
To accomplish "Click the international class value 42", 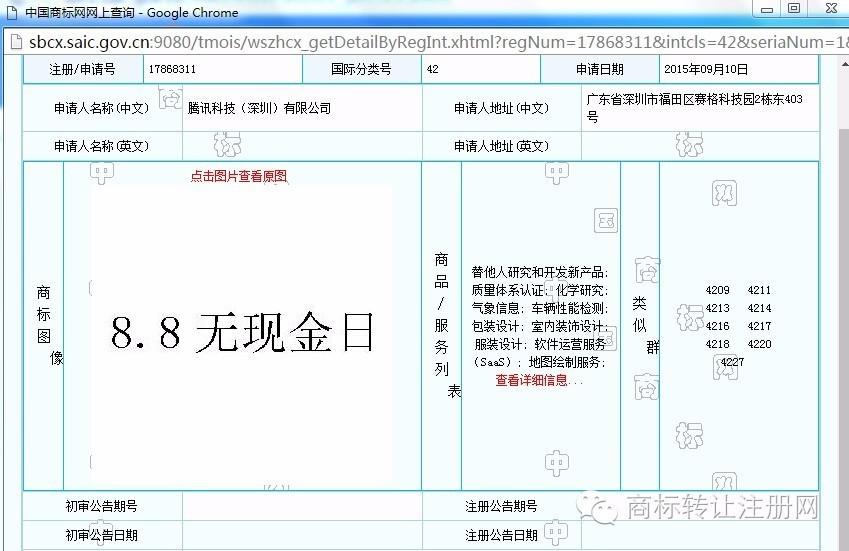I will tap(432, 70).
